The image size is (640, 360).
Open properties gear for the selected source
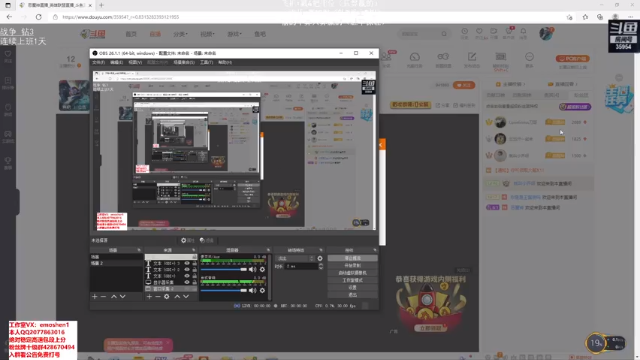point(167,296)
